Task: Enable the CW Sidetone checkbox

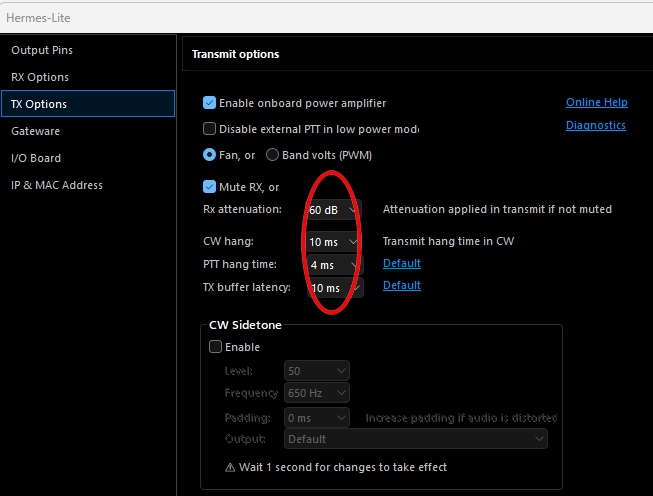Action: coord(216,347)
